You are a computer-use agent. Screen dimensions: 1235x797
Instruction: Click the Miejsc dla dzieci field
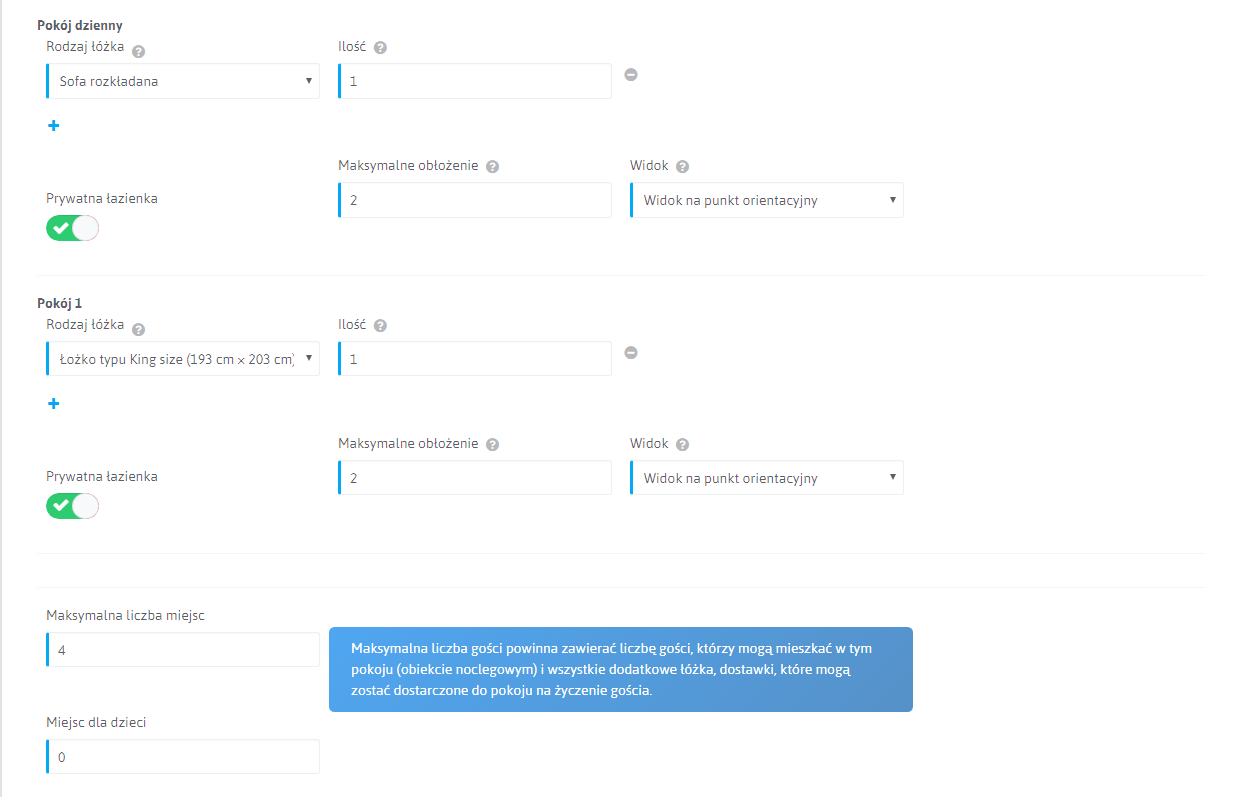pos(183,757)
